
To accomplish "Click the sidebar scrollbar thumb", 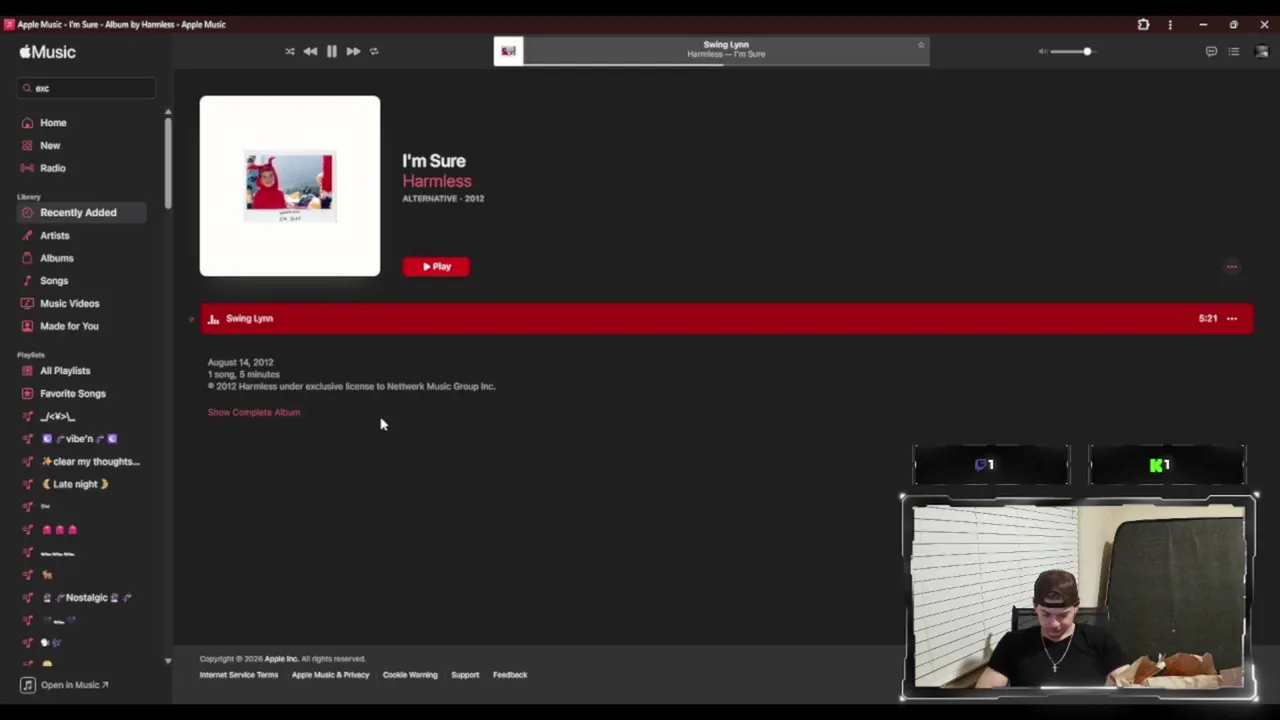I will tap(168, 163).
